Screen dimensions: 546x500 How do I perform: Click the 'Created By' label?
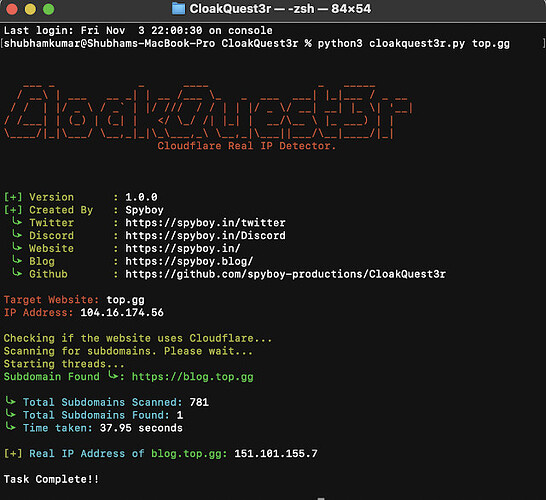[x=61, y=210]
